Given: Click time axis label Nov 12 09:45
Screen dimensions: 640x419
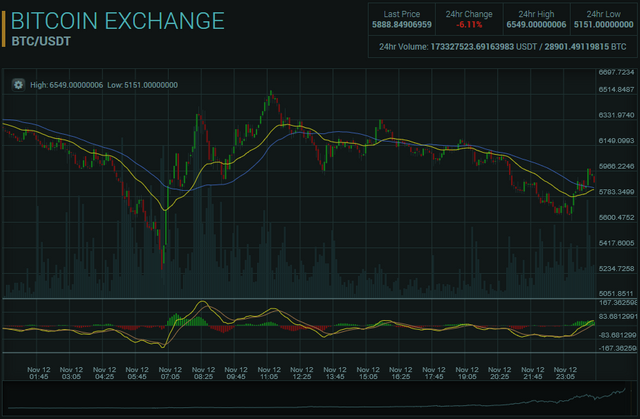Looking at the screenshot, I should 236,373.
